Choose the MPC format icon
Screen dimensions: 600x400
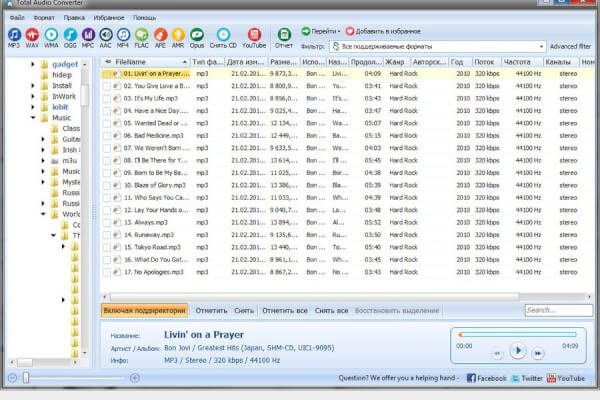(x=88, y=38)
